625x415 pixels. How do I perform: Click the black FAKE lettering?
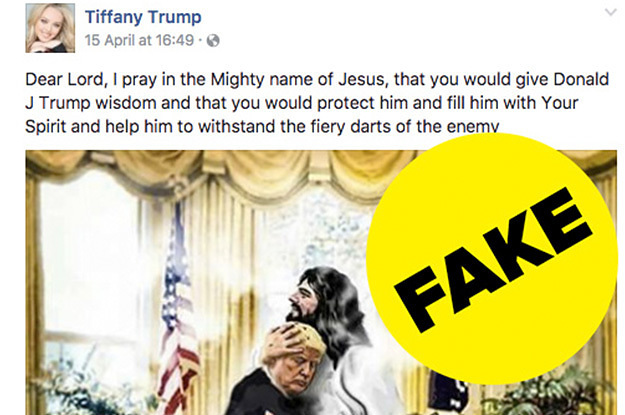point(493,261)
